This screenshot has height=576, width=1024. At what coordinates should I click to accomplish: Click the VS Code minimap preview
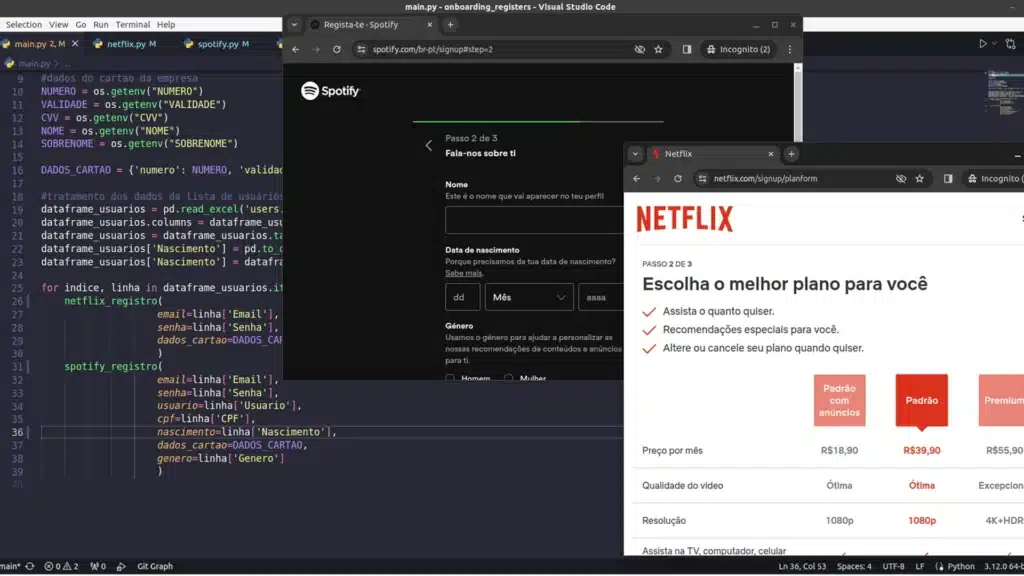[x=1004, y=91]
